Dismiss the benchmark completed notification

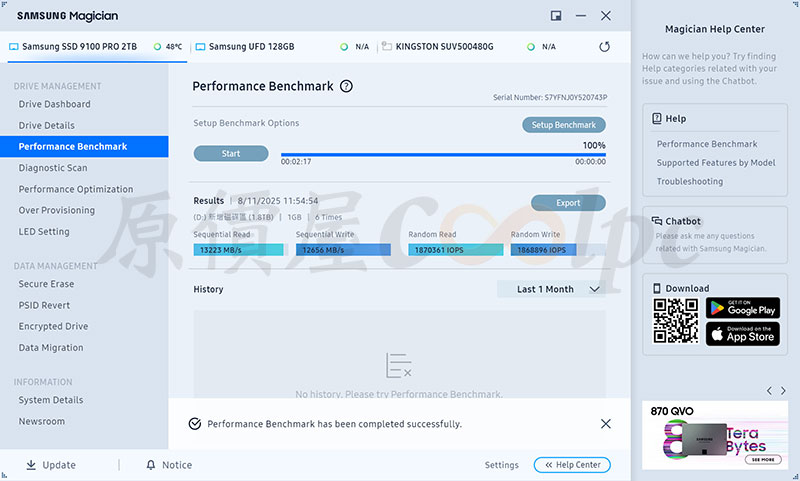[x=606, y=424]
